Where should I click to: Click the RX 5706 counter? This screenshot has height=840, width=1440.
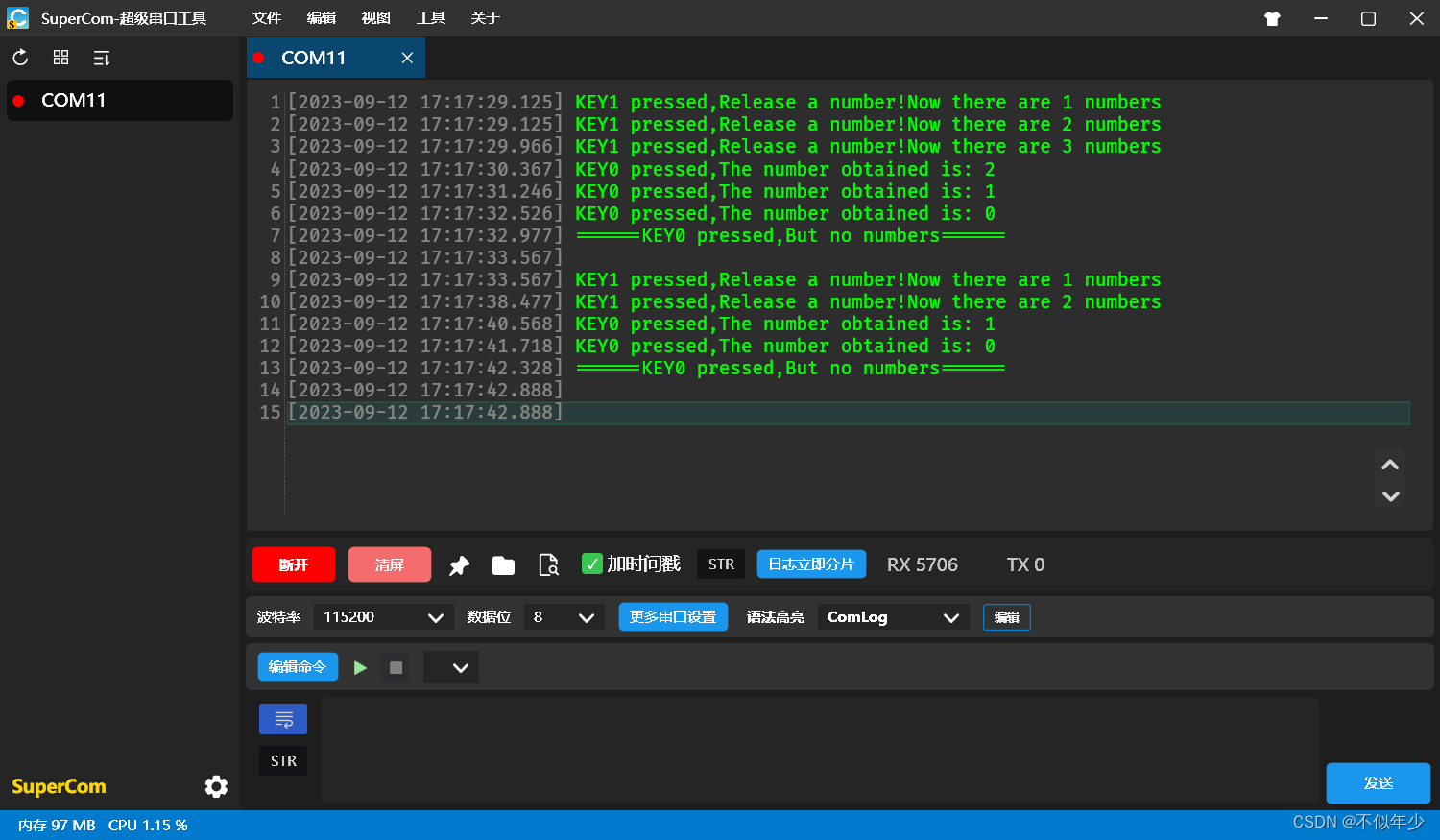click(923, 564)
